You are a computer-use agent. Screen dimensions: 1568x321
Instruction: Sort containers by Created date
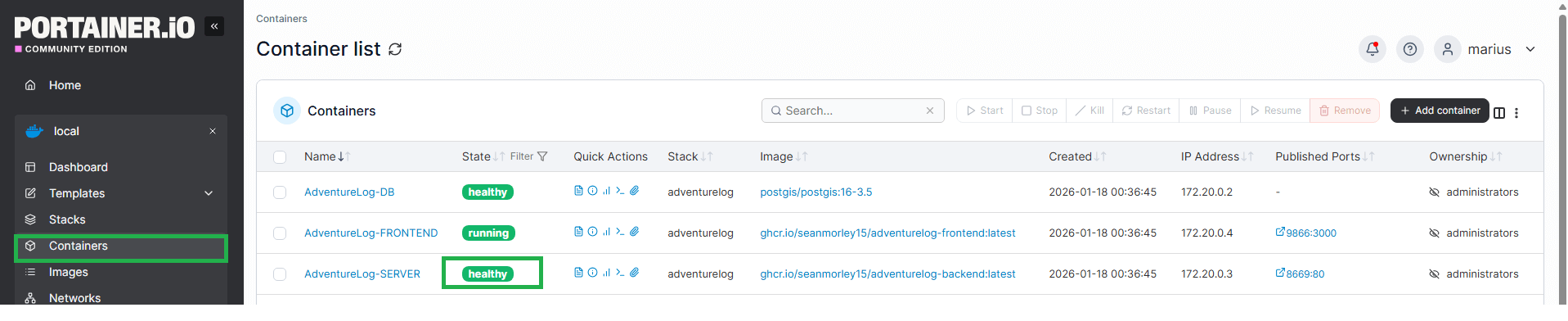pos(1077,156)
